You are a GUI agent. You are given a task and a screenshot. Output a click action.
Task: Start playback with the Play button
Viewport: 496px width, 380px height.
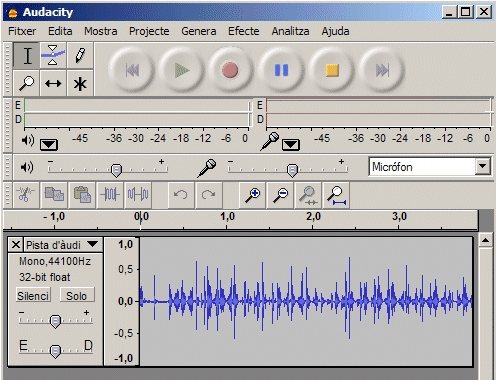pyautogui.click(x=182, y=70)
